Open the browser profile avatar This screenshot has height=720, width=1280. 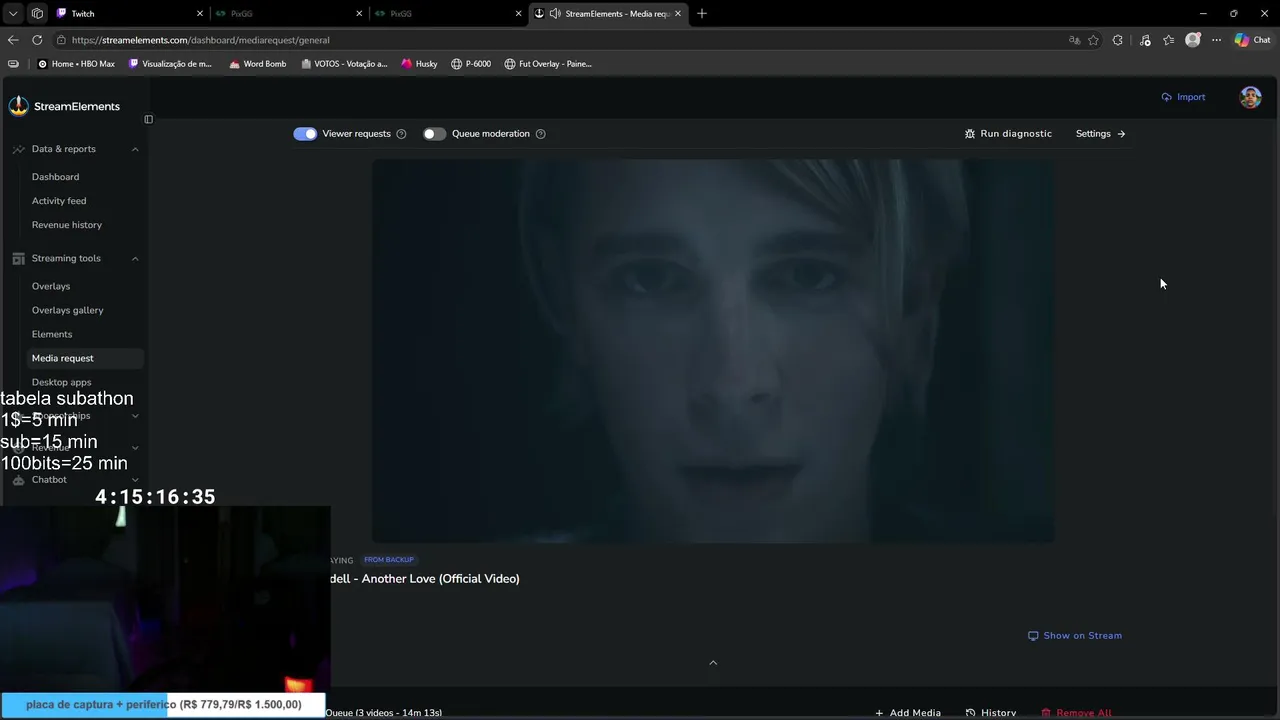point(1192,40)
